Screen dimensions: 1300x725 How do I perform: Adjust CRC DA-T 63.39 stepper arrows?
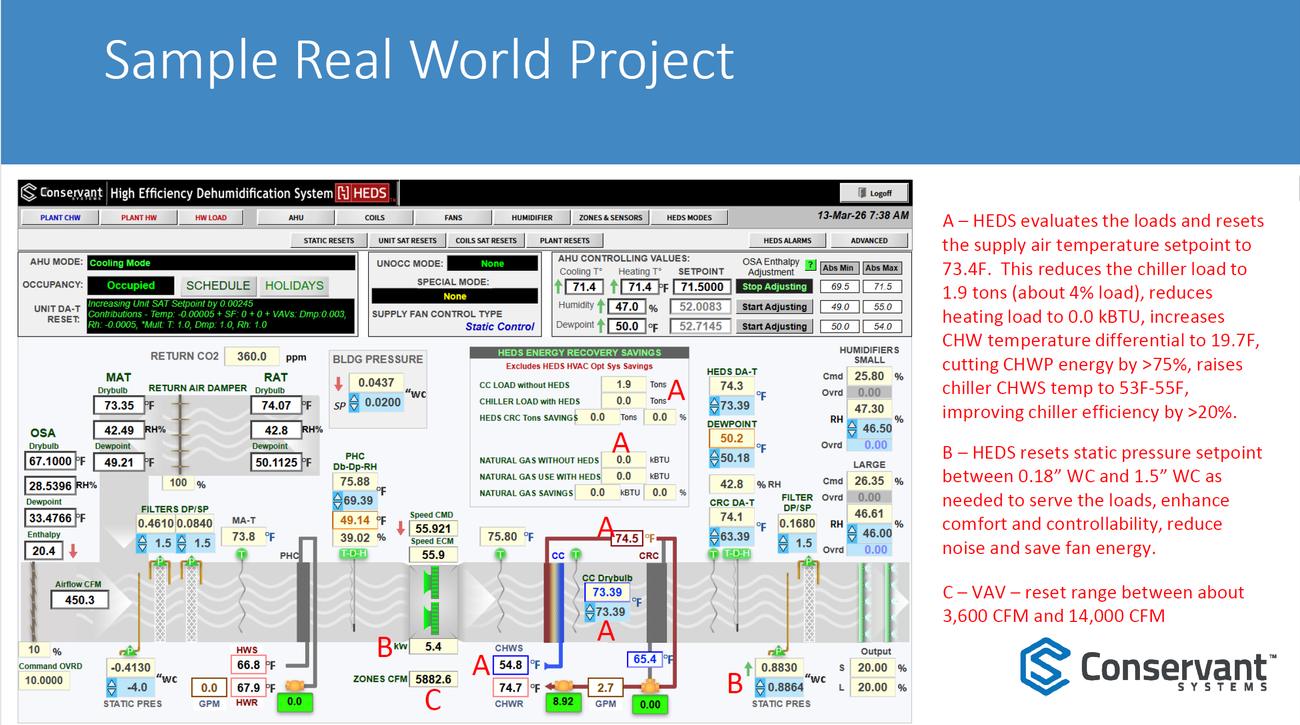(x=714, y=537)
